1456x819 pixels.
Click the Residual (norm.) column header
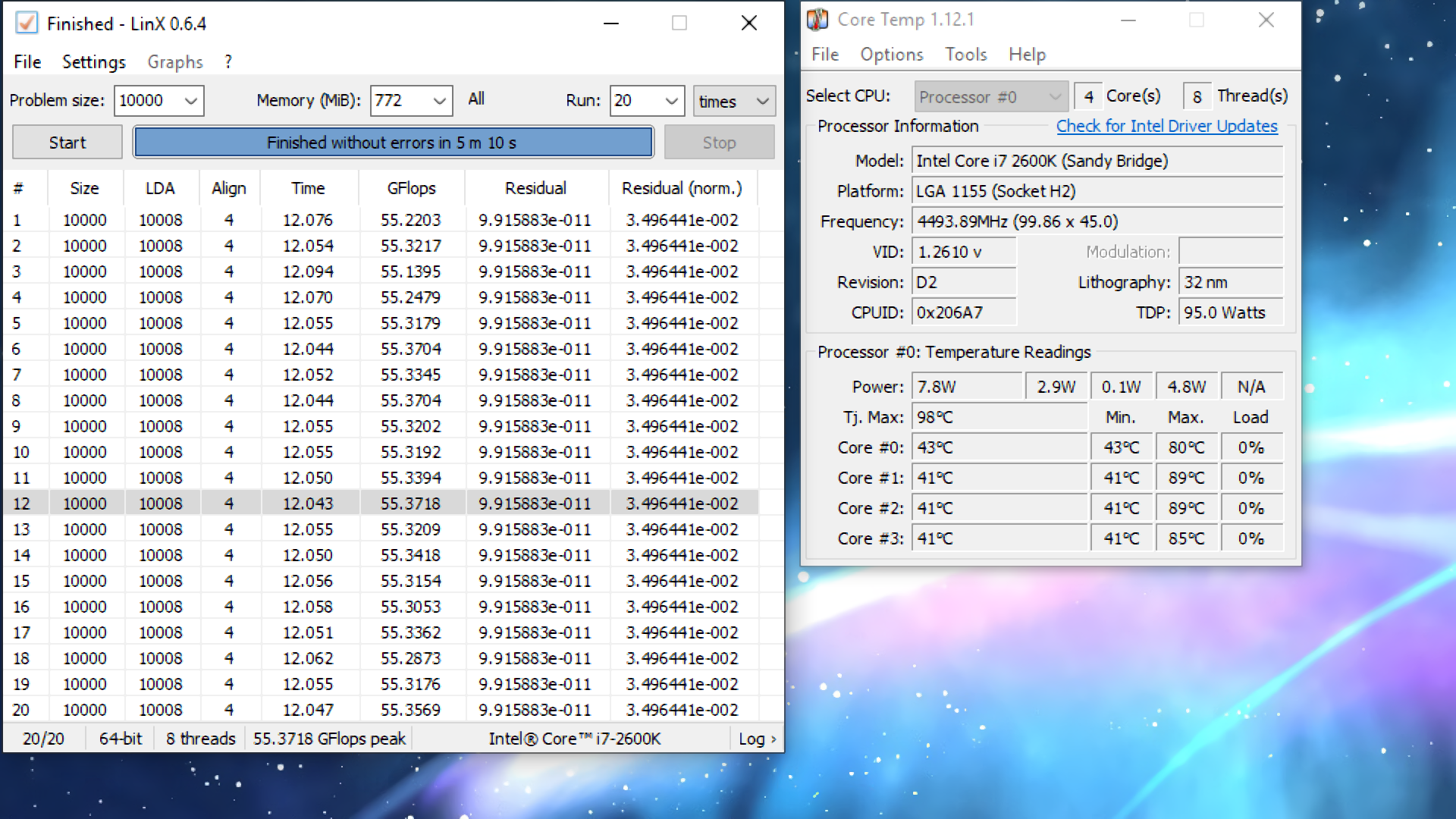682,188
